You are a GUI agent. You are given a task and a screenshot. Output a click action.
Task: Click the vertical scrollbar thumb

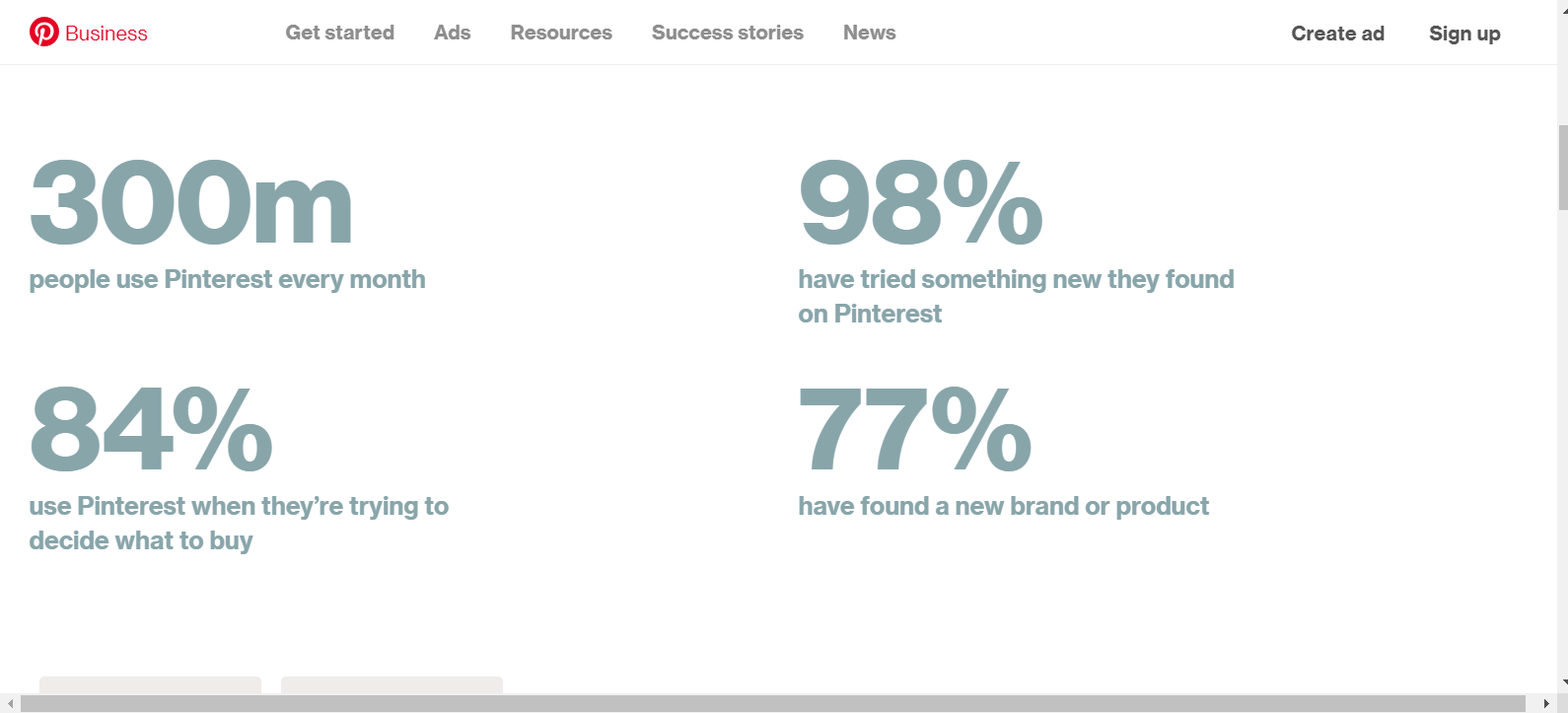coord(1563,168)
